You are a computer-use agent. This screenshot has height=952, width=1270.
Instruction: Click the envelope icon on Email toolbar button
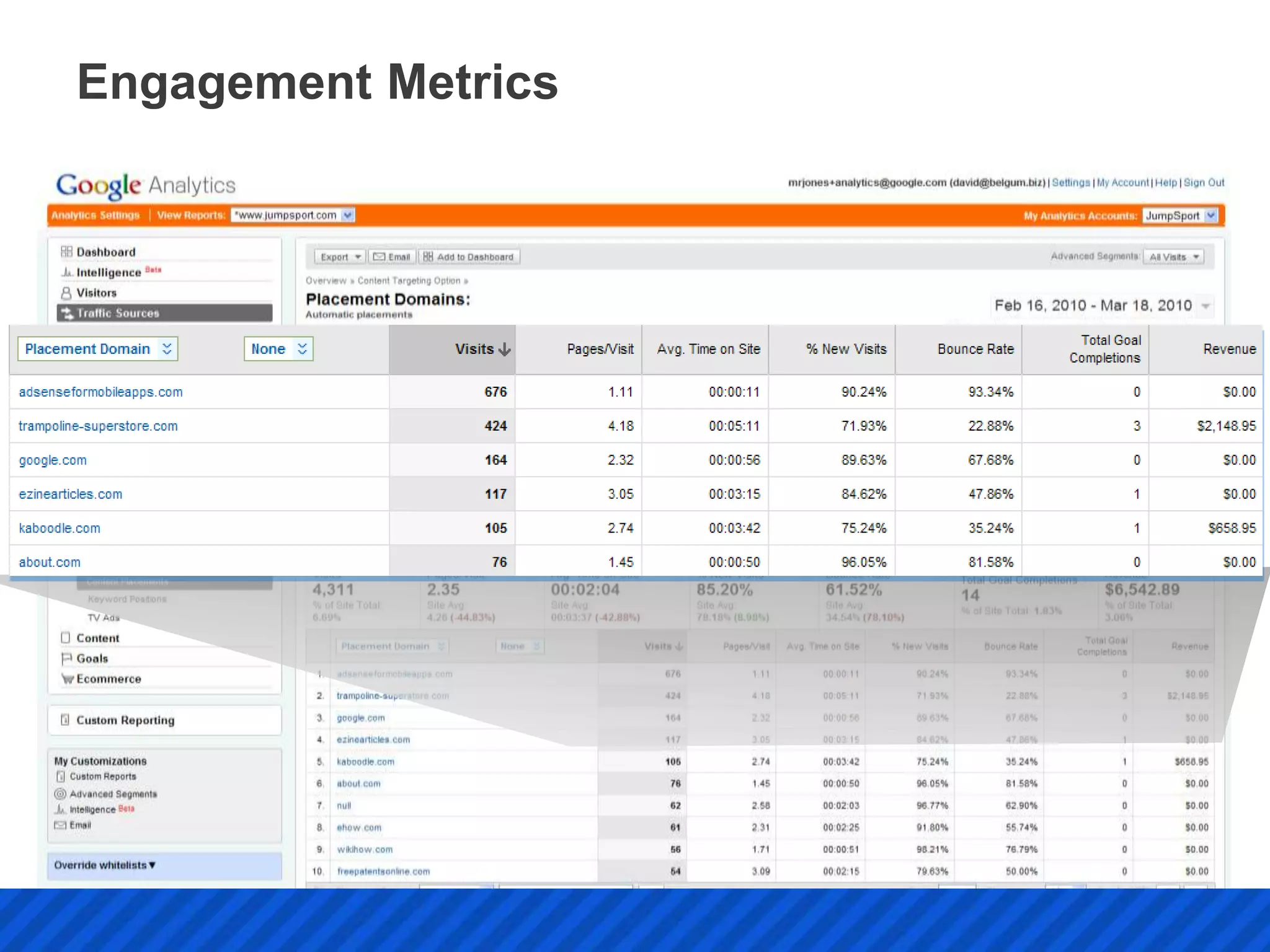pyautogui.click(x=379, y=257)
